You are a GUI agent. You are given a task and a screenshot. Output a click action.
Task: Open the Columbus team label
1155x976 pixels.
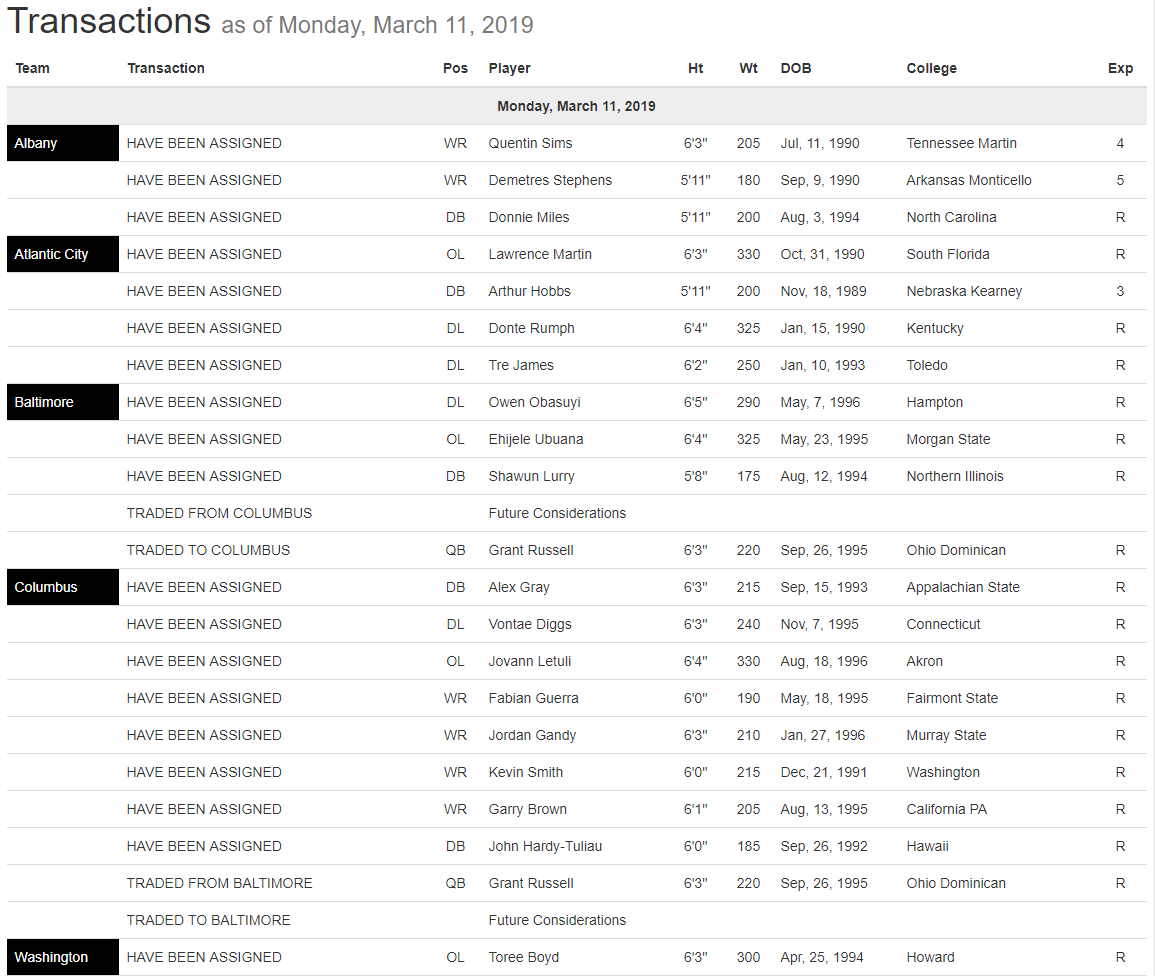coord(46,587)
